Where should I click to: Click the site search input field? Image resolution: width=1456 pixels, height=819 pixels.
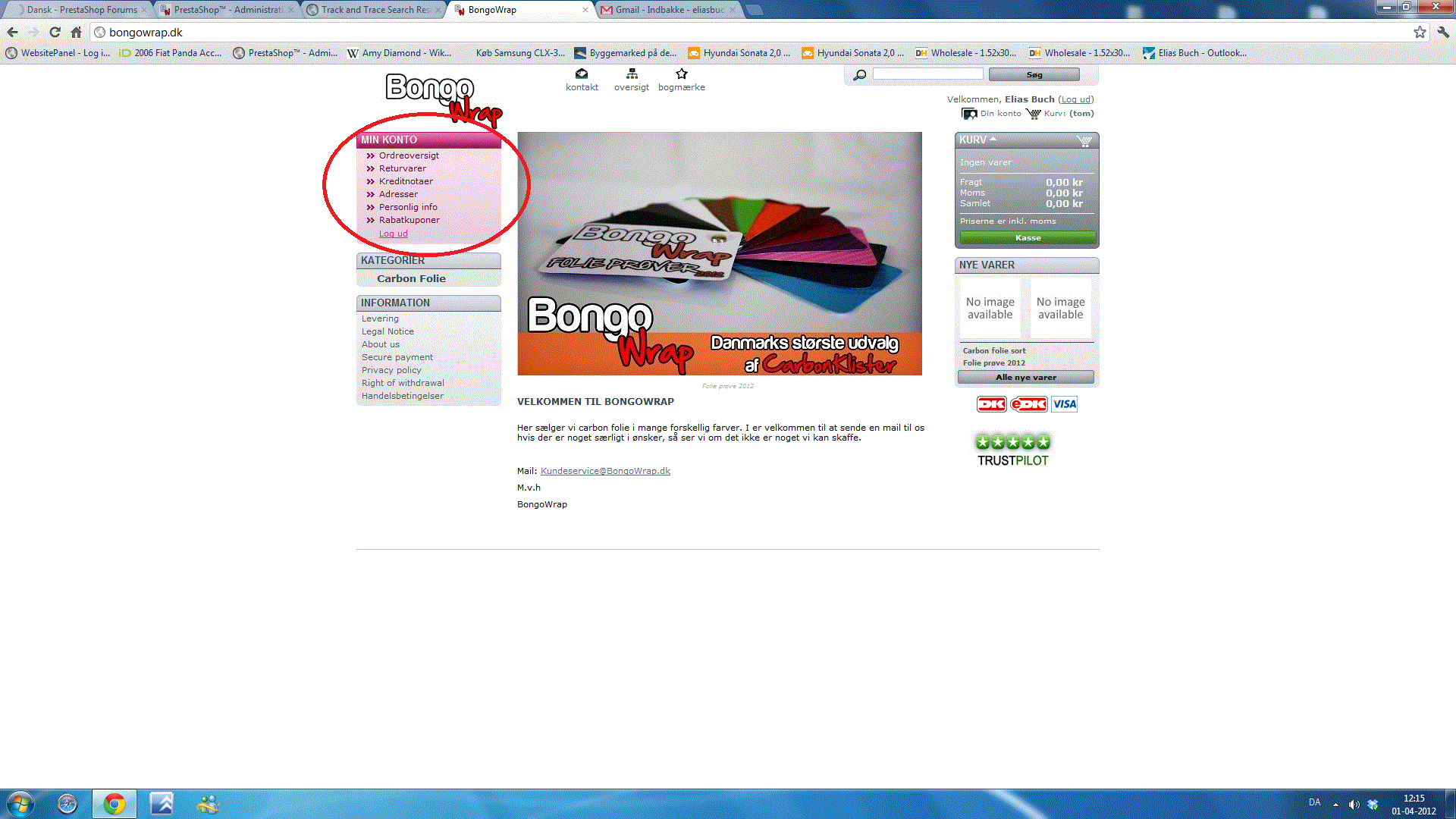927,74
